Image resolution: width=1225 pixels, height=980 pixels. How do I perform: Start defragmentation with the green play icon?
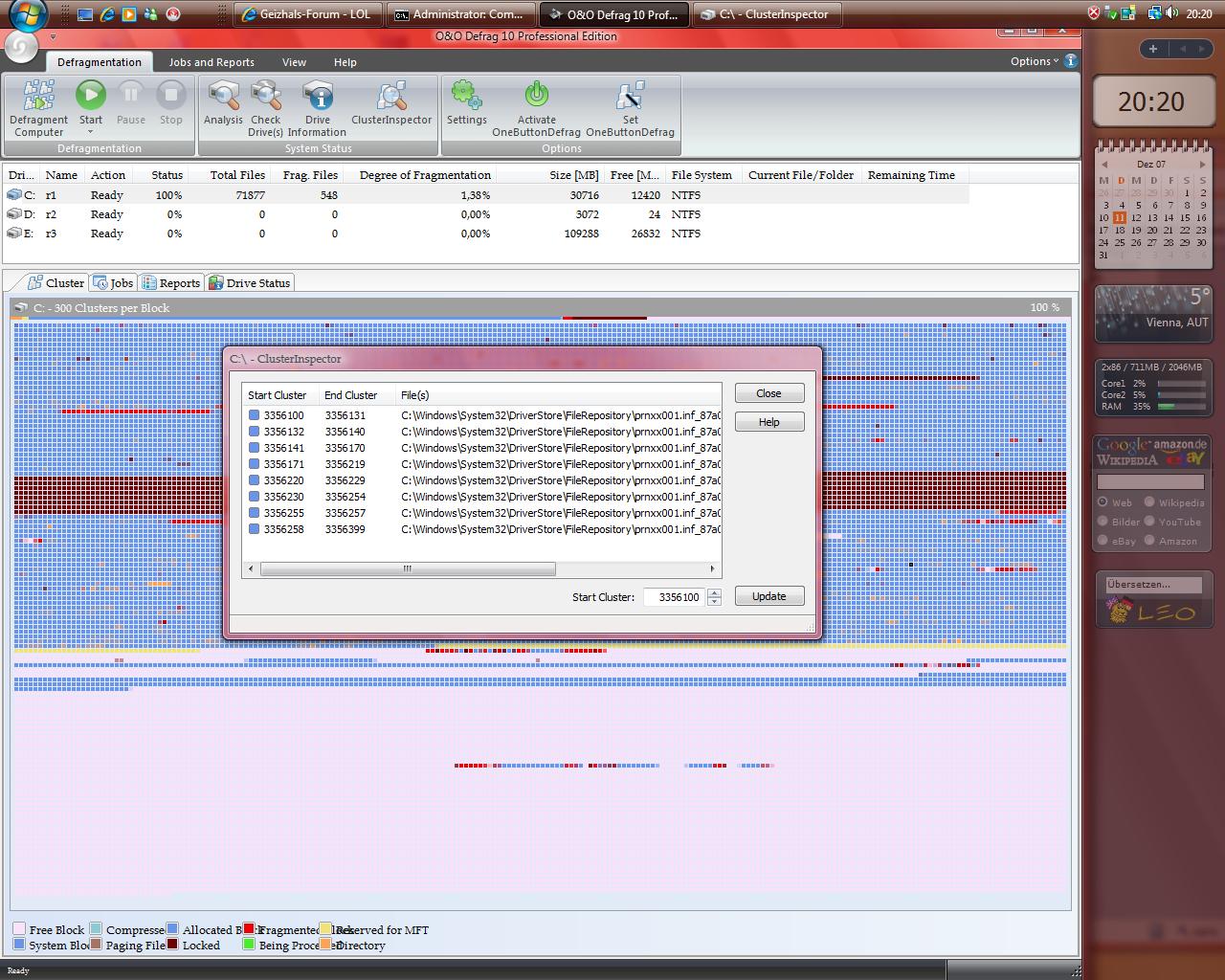91,95
